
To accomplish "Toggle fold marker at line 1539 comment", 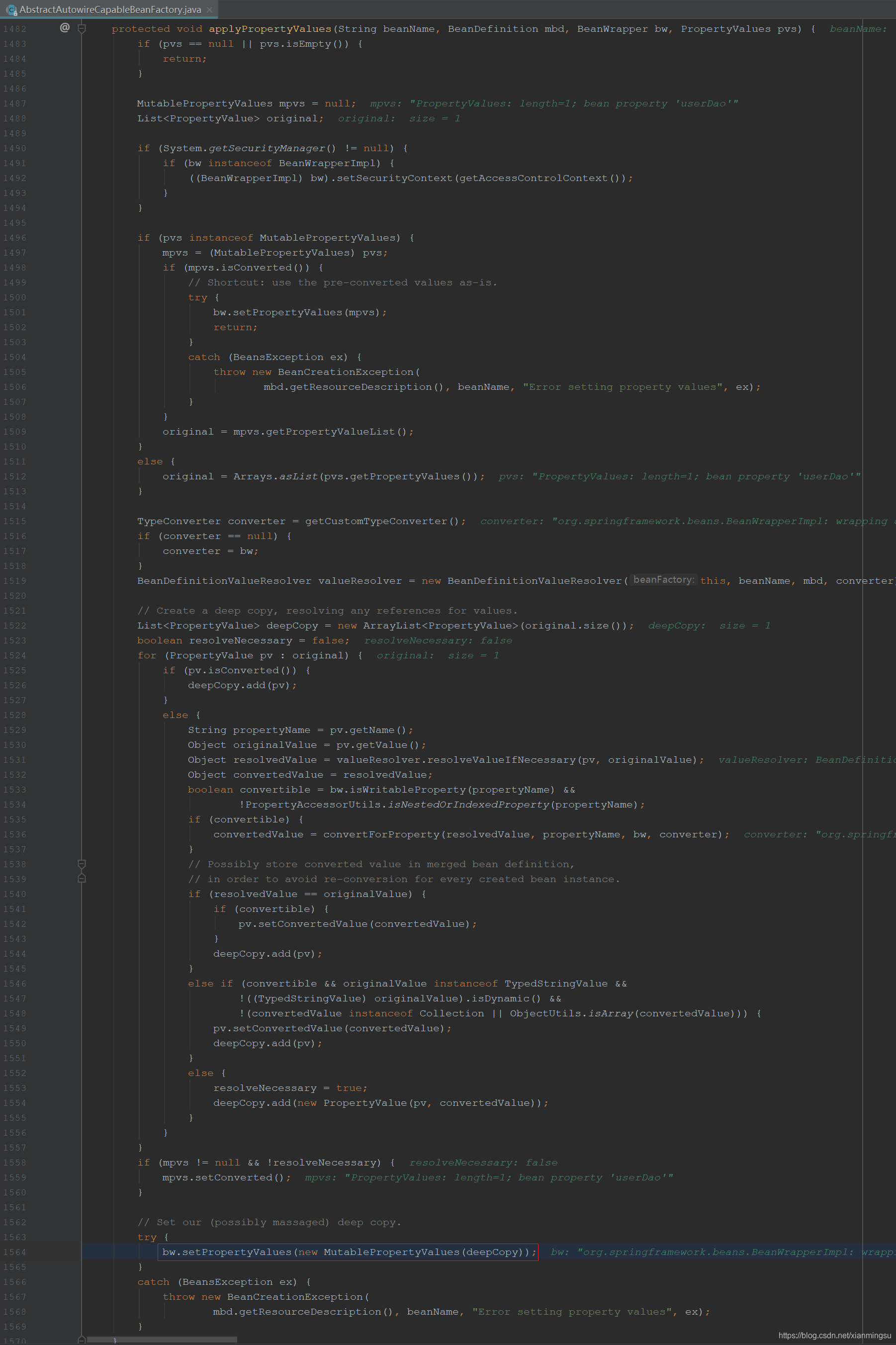I will click(x=82, y=878).
